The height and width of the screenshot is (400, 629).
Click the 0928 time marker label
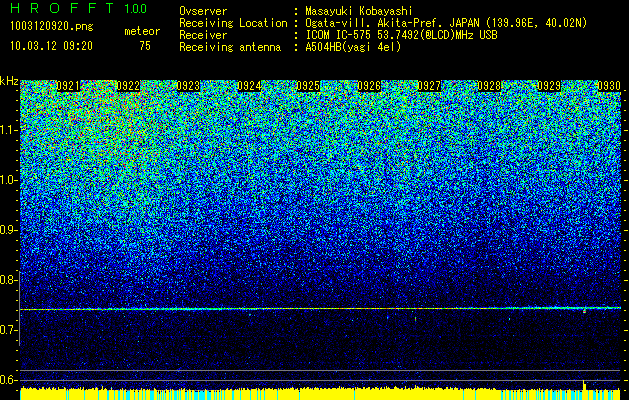pyautogui.click(x=489, y=86)
